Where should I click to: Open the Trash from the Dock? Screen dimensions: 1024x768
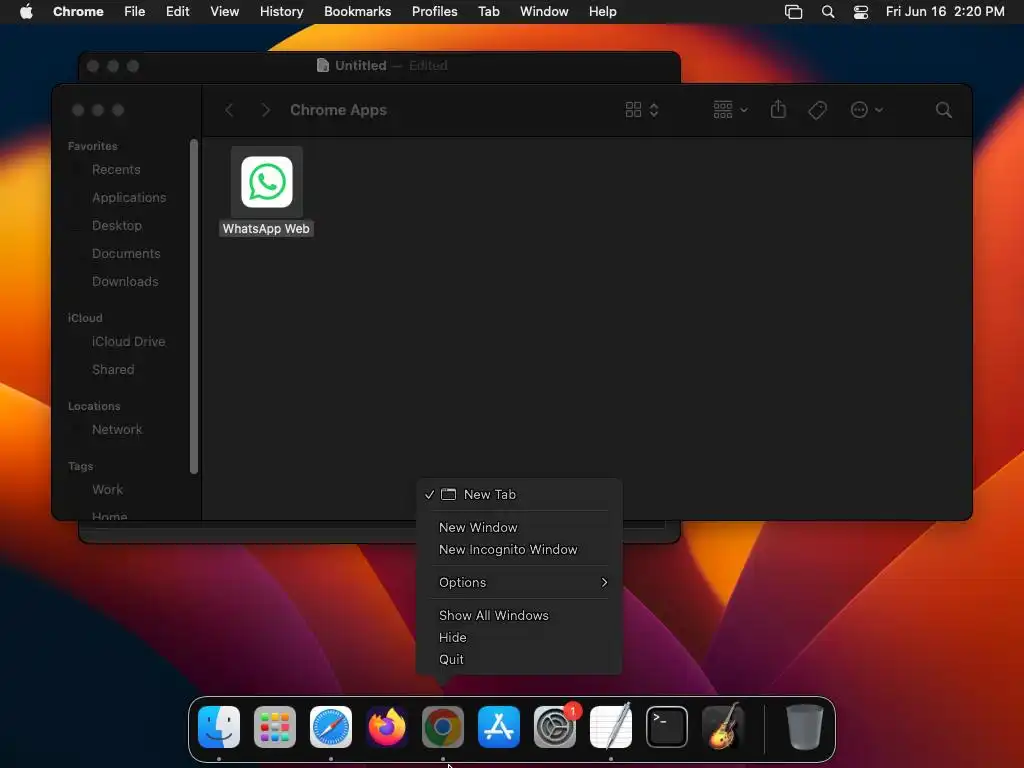click(x=804, y=727)
